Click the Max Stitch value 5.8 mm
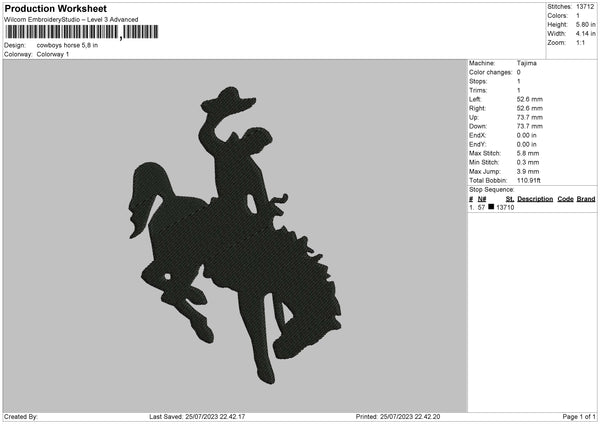 [528, 153]
